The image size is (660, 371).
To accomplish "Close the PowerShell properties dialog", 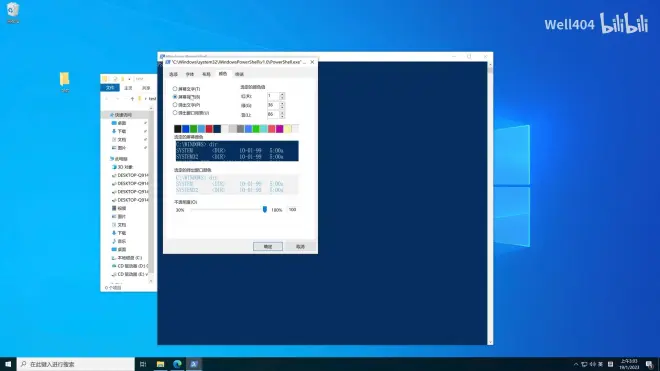I will 312,62.
